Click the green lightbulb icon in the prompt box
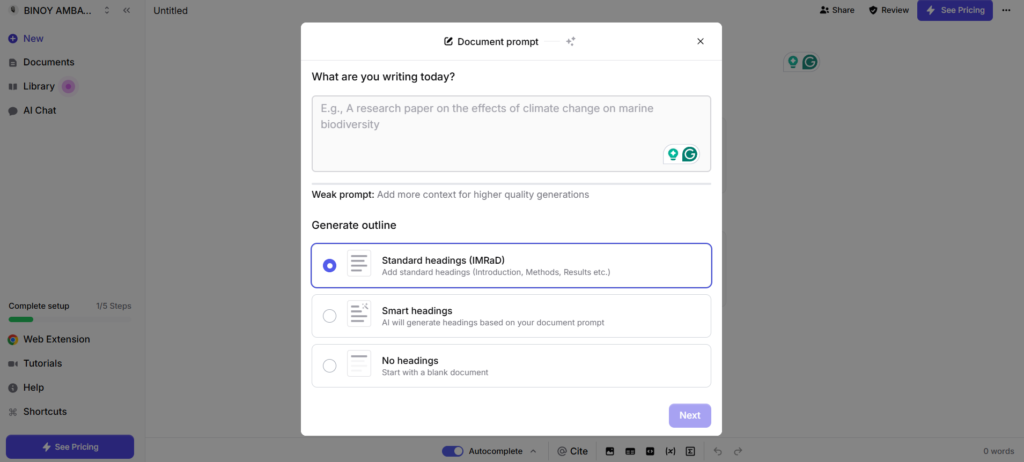The image size is (1024, 462). 673,154
